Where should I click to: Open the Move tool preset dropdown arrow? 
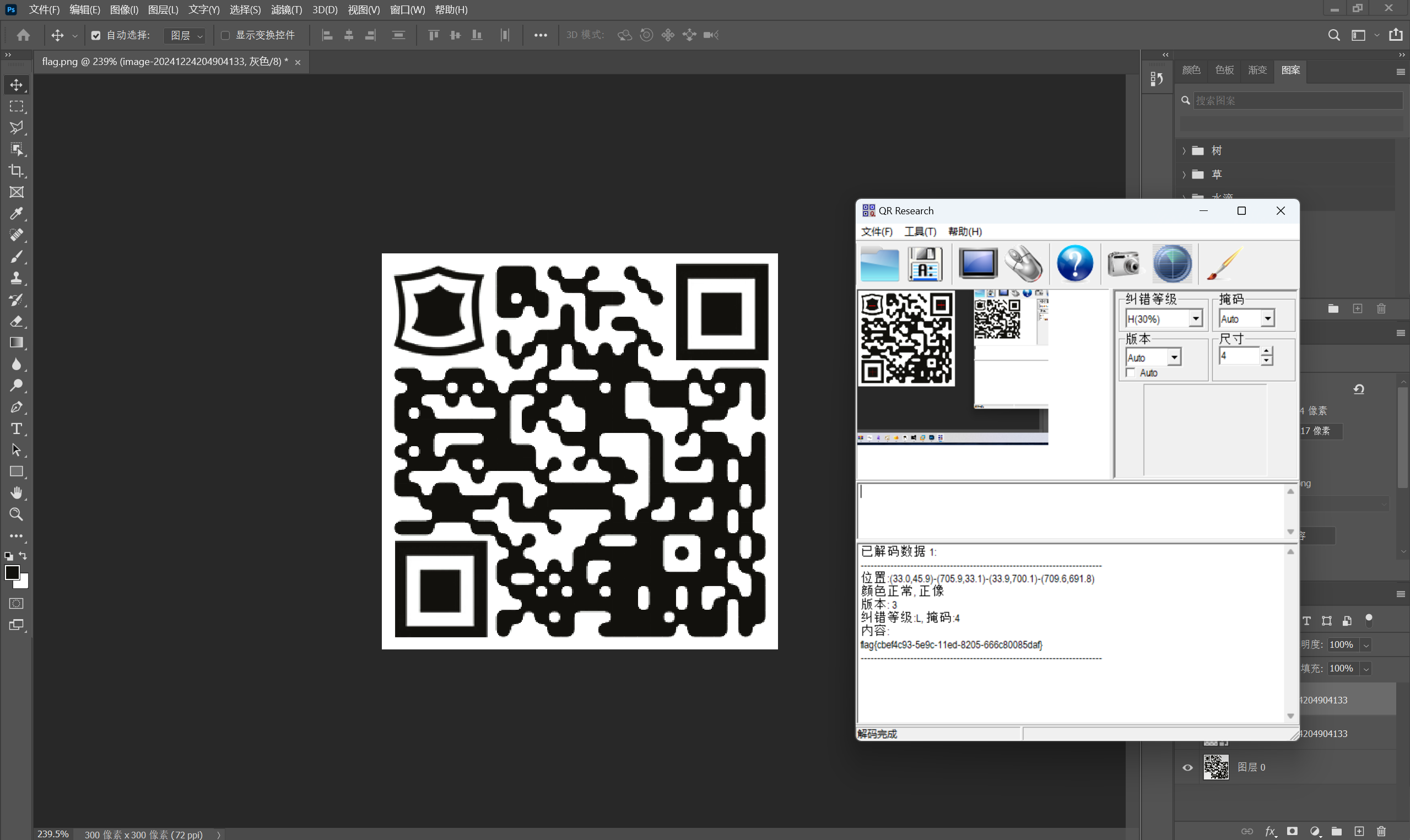75,36
